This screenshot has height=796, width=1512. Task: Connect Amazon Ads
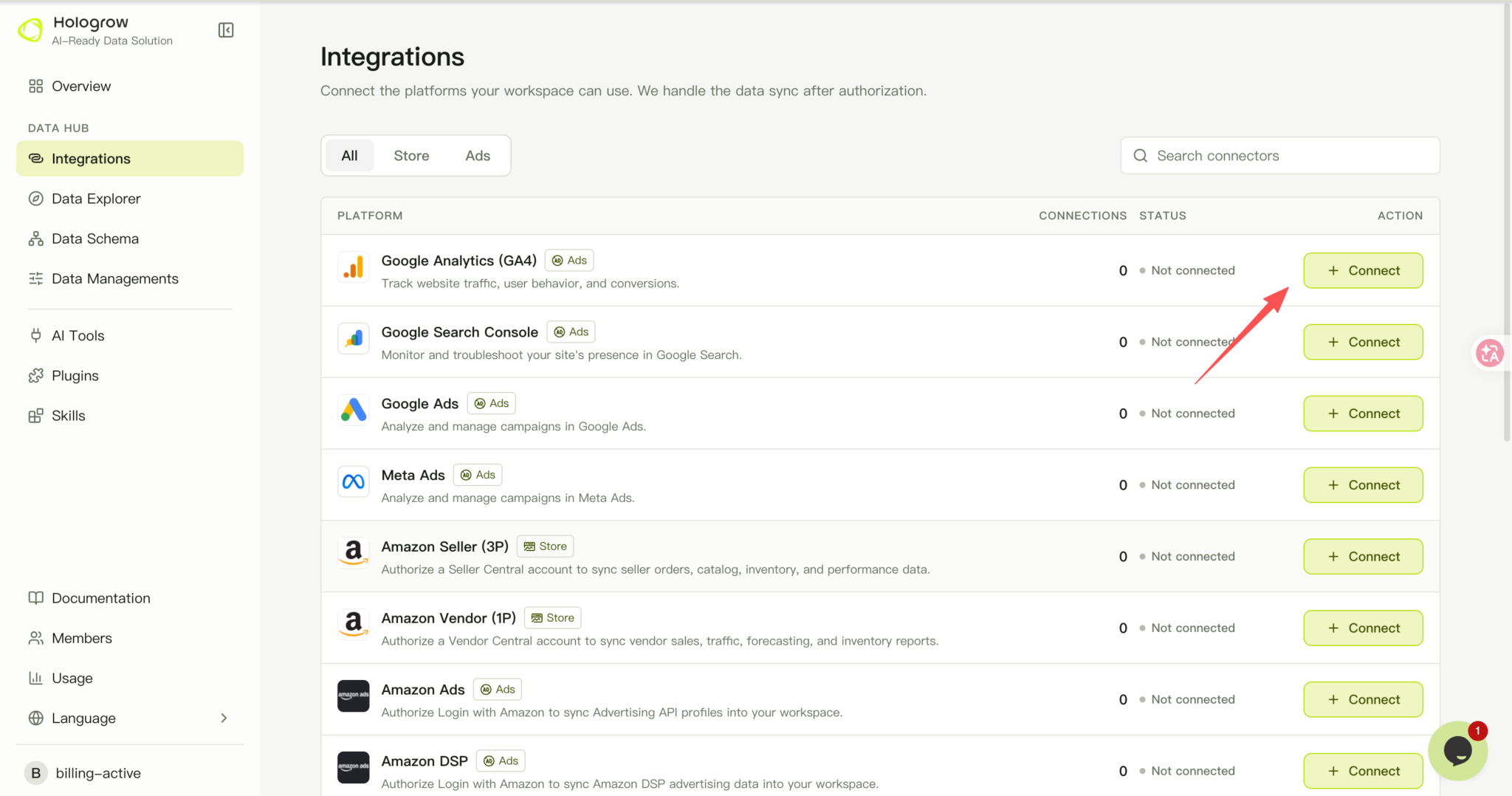coord(1363,700)
